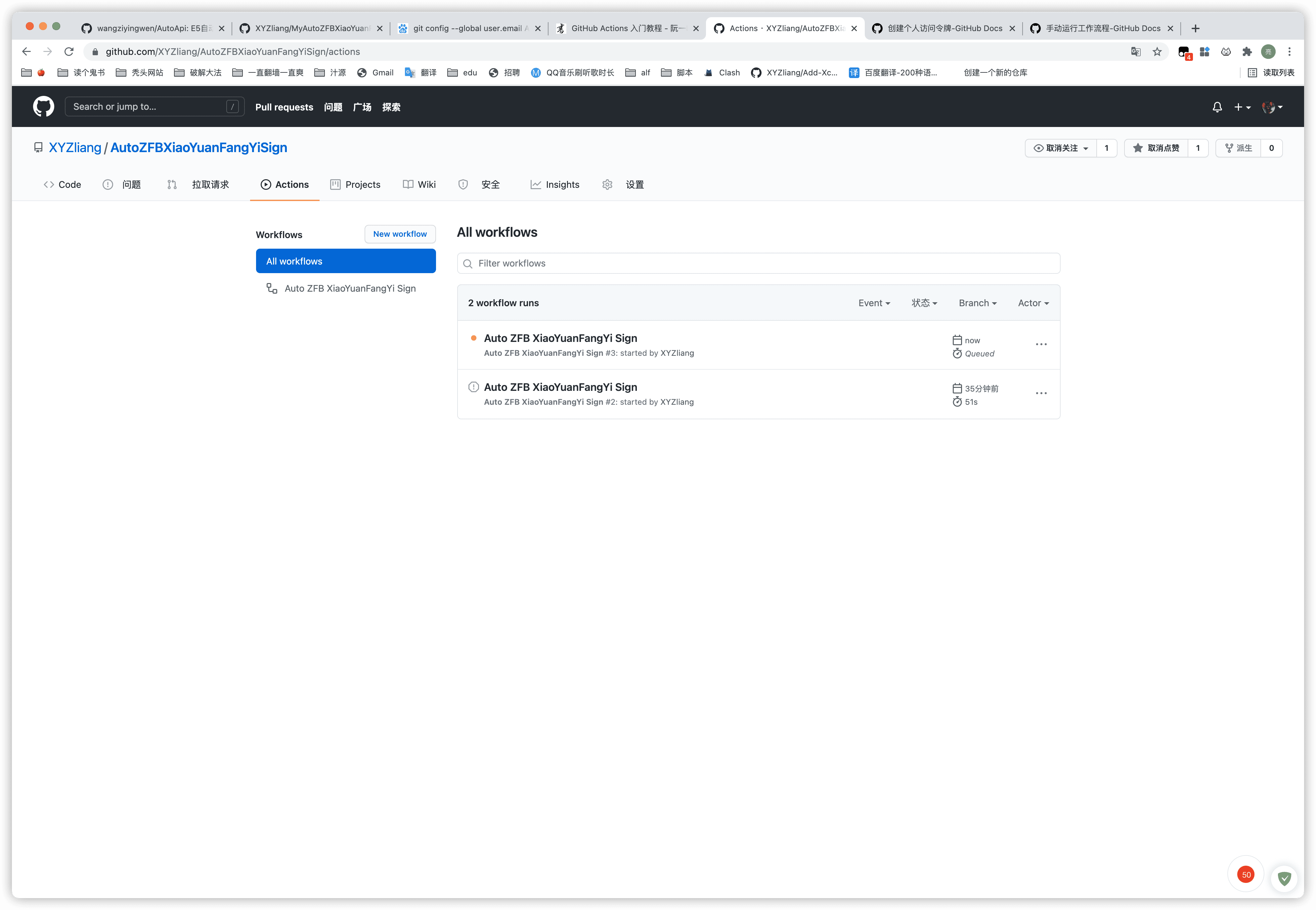Open the Code repository tab
The height and width of the screenshot is (910, 1316).
(x=62, y=185)
